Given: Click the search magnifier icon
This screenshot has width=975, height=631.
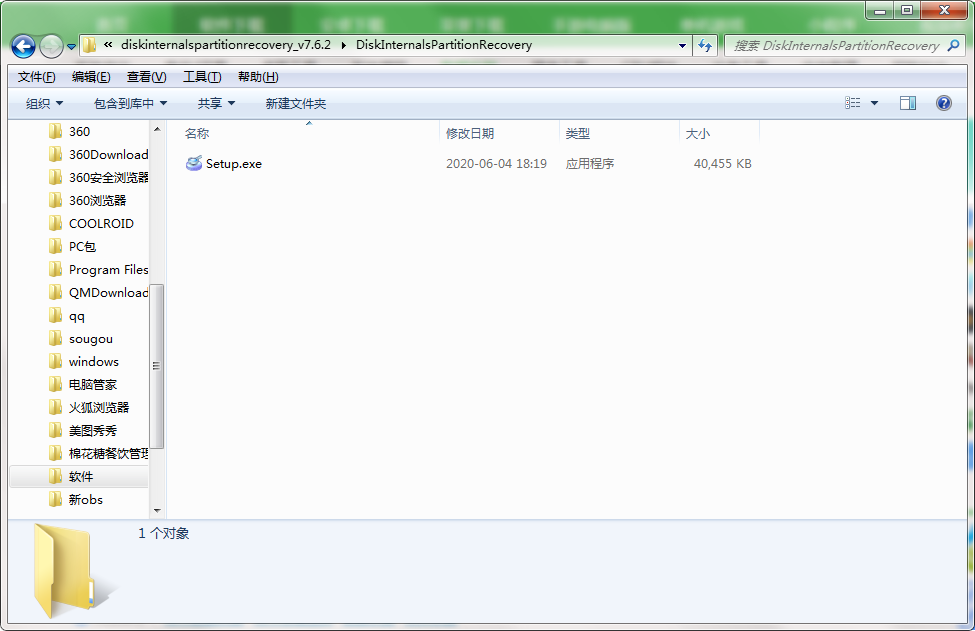Looking at the screenshot, I should click(x=953, y=45).
